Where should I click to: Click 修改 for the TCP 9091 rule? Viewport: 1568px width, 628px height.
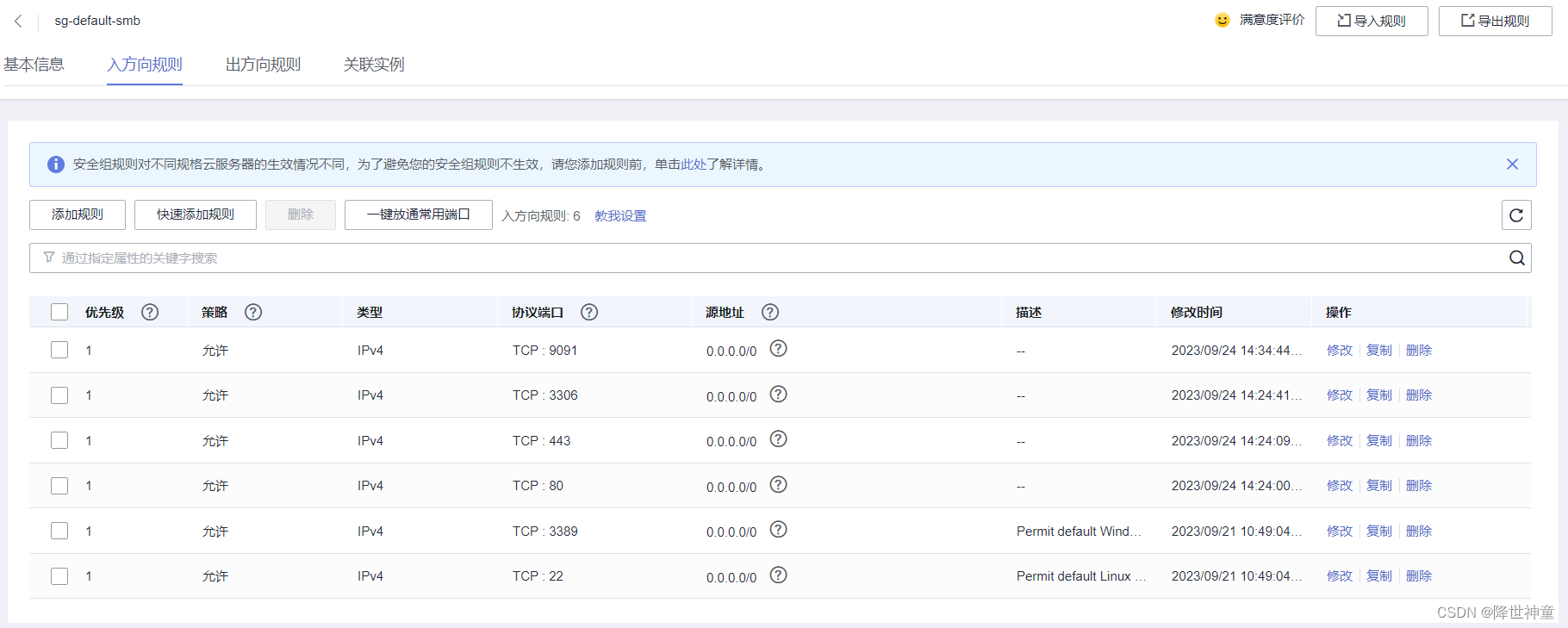coord(1340,351)
